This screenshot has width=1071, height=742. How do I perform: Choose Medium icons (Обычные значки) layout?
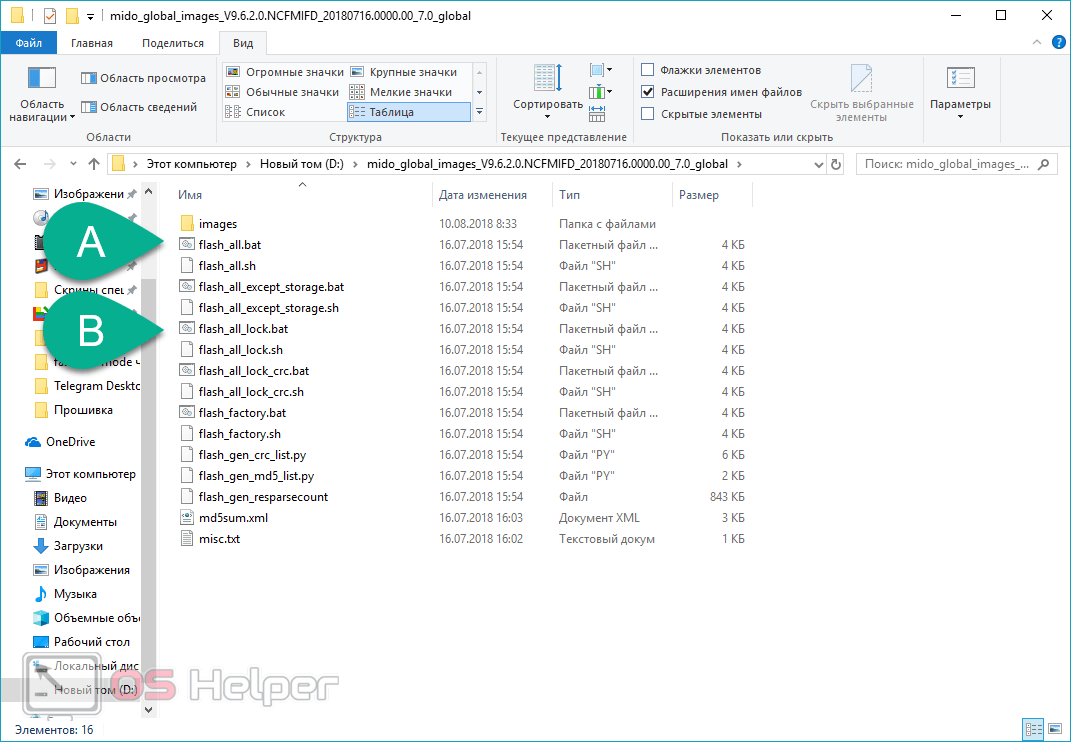(x=283, y=92)
